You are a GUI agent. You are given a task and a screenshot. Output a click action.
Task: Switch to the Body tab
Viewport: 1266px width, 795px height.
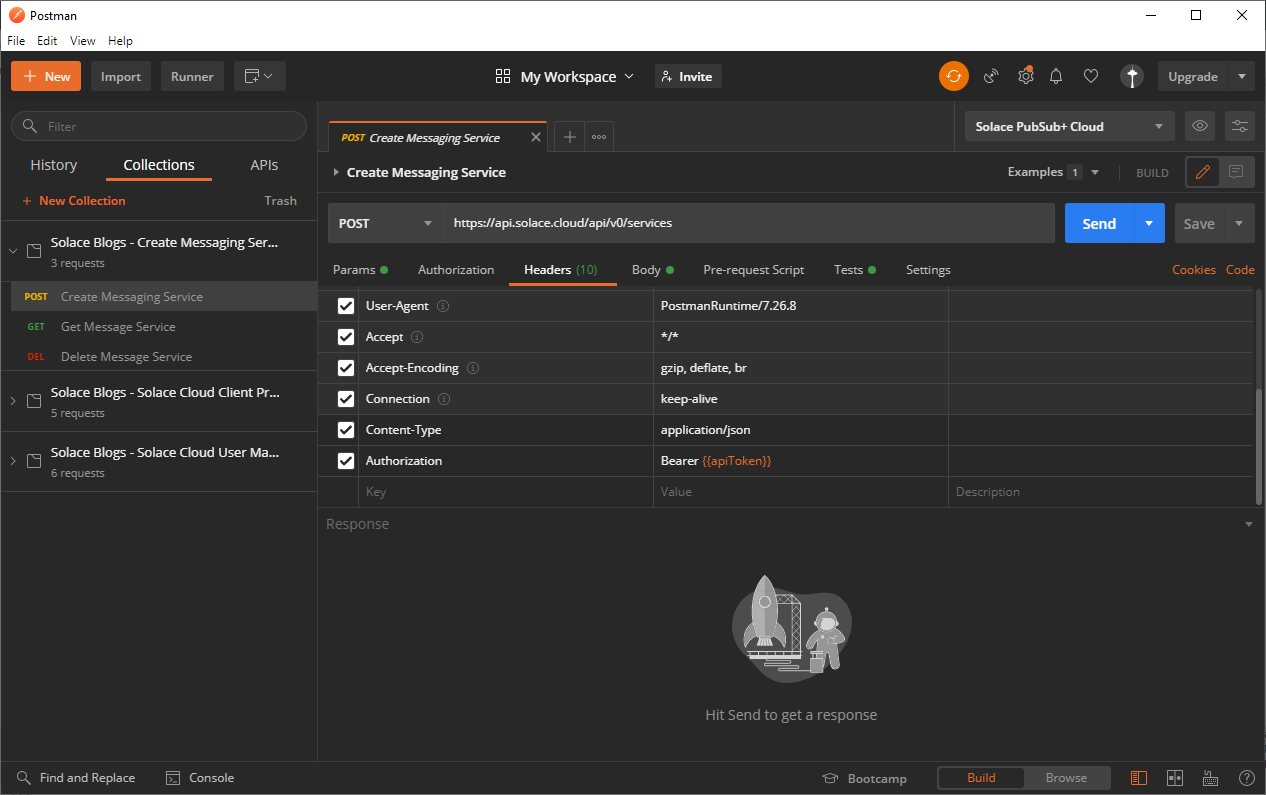click(x=646, y=270)
